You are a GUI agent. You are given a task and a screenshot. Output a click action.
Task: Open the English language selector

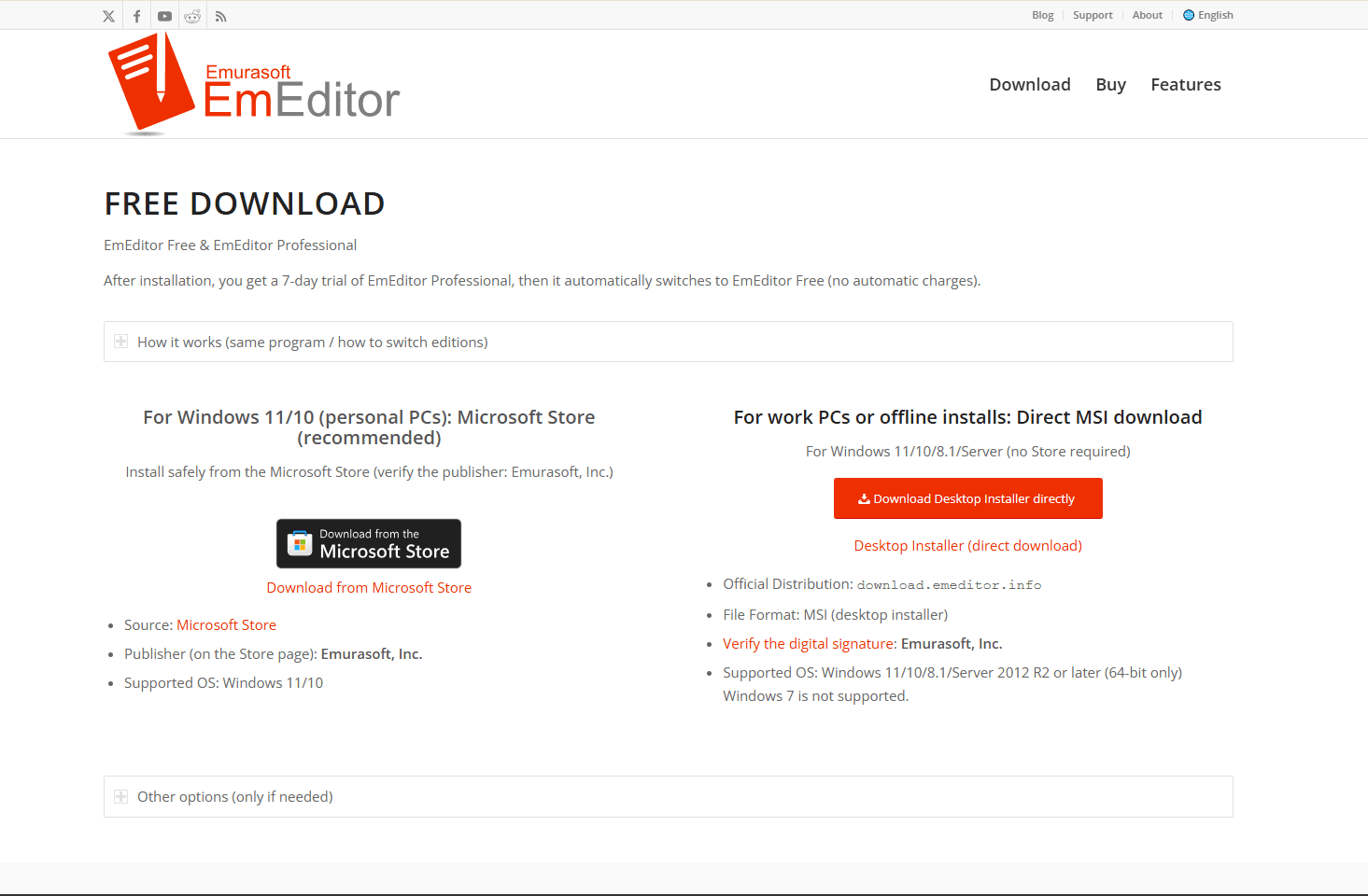coord(1208,15)
